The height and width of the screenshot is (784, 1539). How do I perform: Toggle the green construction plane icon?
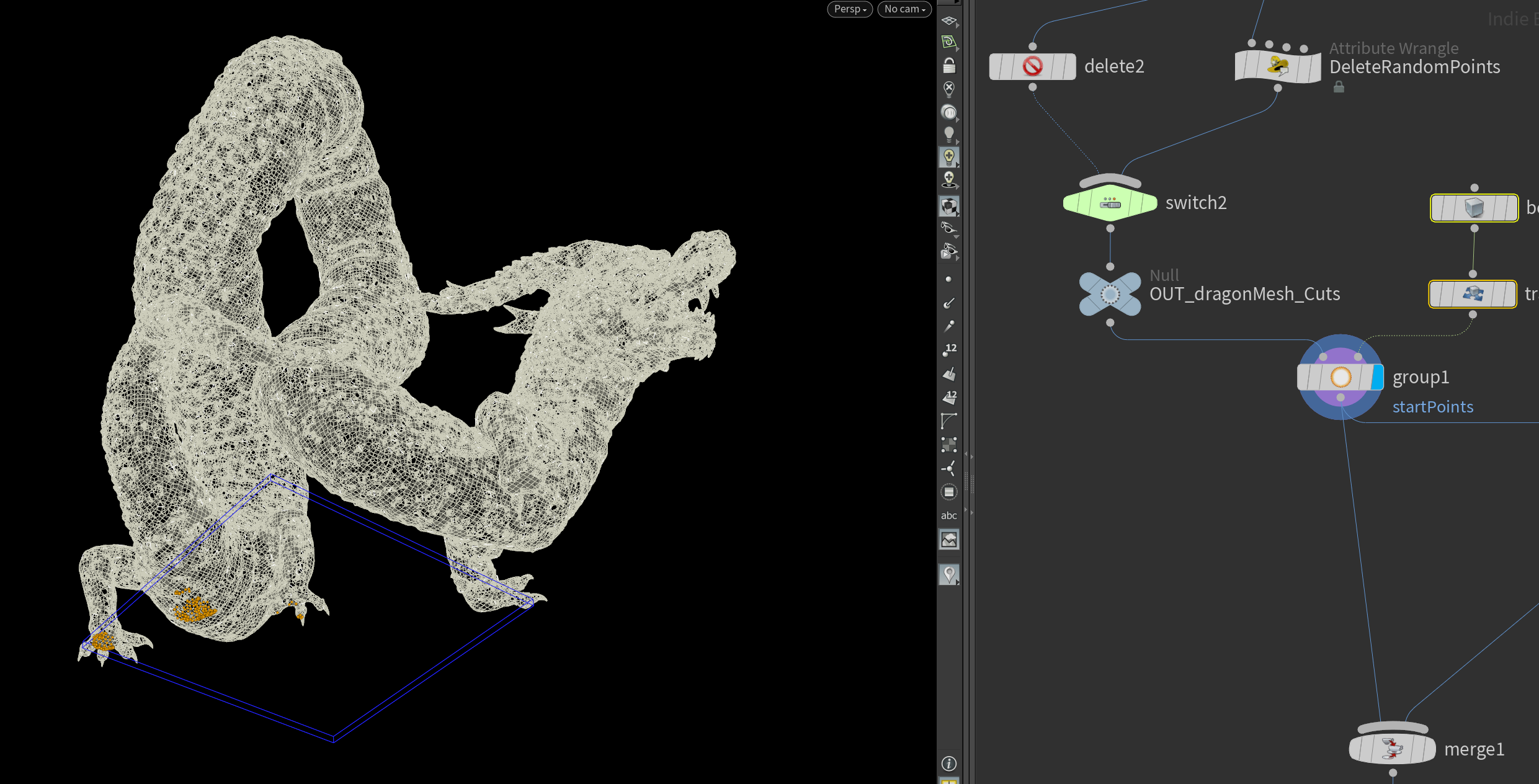[948, 42]
